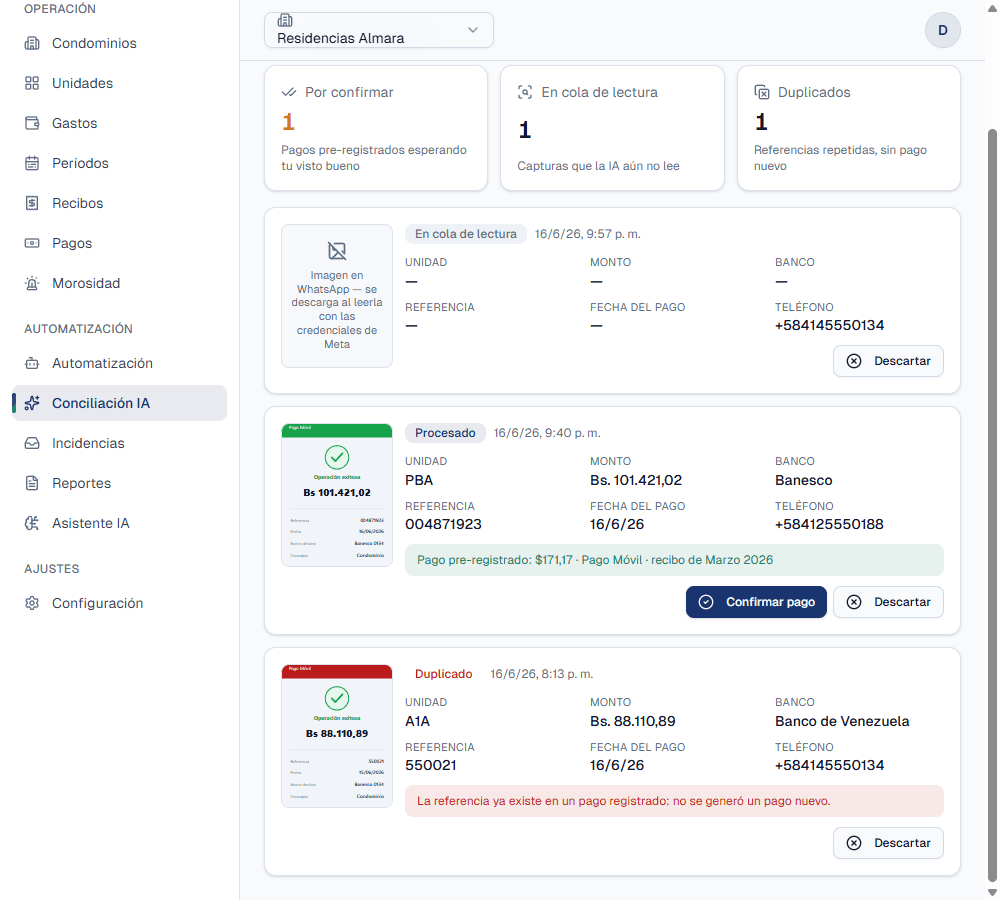This screenshot has width=1000, height=900.
Task: Click the red duplicate reference warning message
Action: tap(674, 801)
